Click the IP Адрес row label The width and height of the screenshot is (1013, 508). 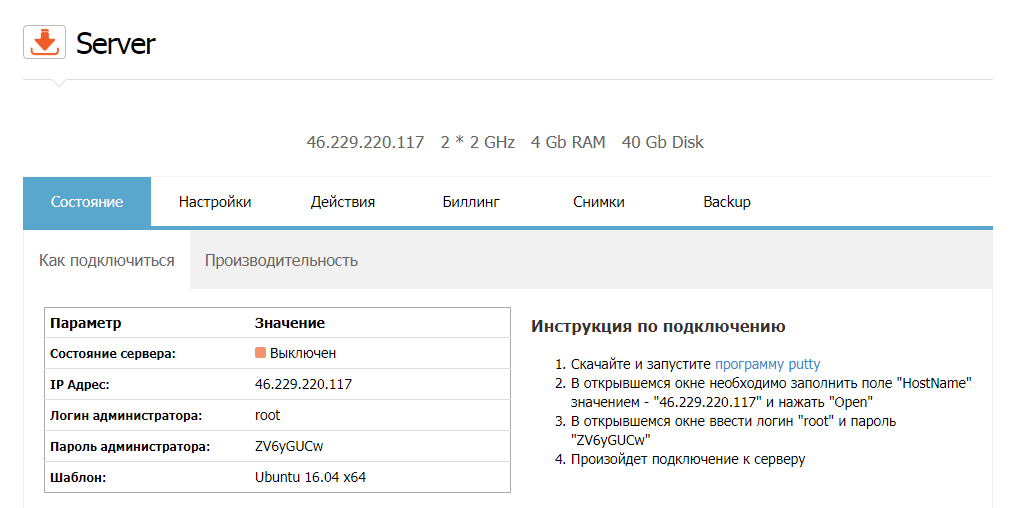tap(79, 385)
